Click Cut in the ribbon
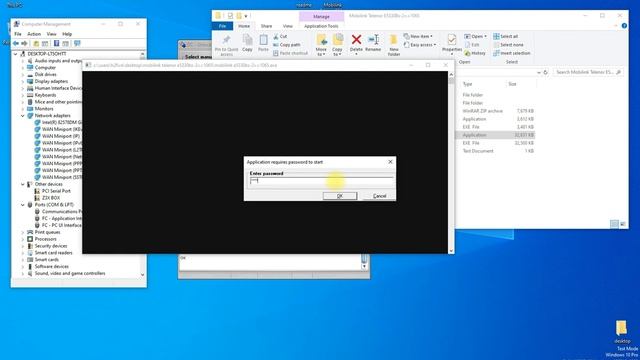The width and height of the screenshot is (640, 360). [280, 36]
